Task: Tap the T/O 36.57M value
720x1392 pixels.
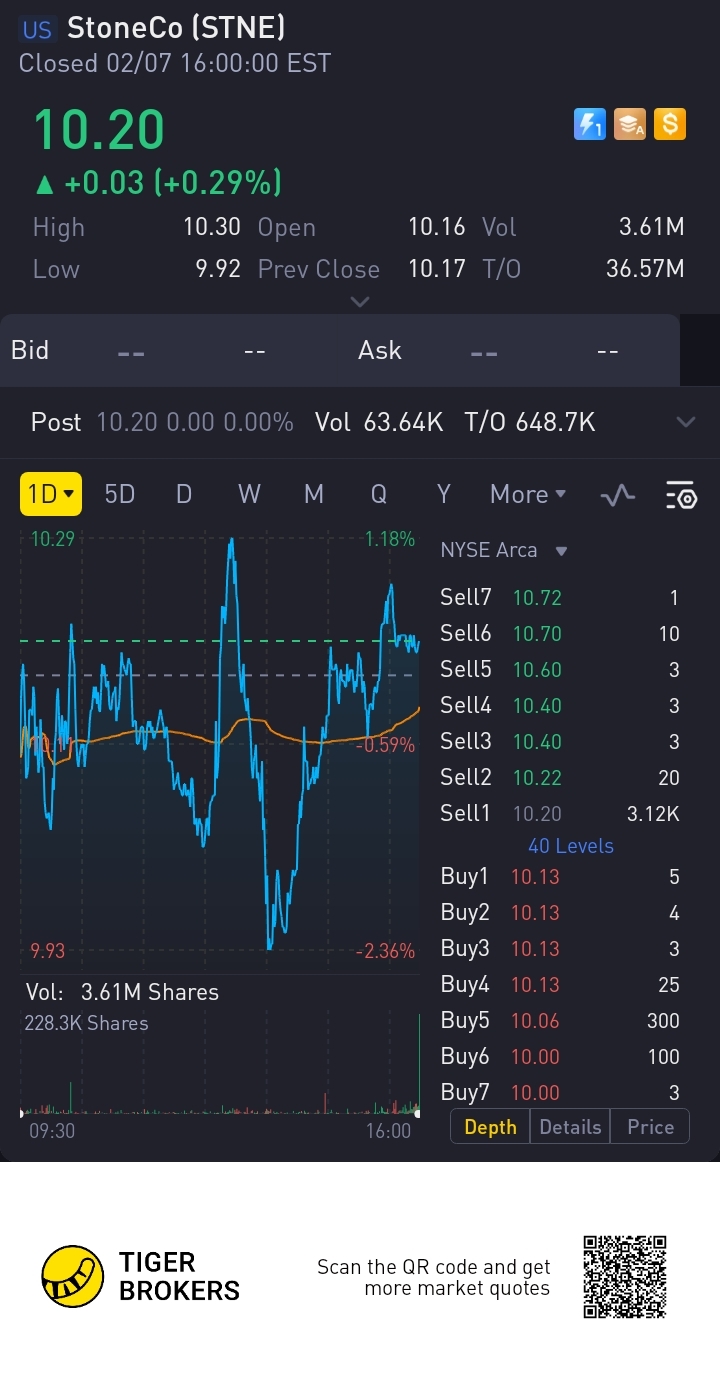Action: [645, 269]
